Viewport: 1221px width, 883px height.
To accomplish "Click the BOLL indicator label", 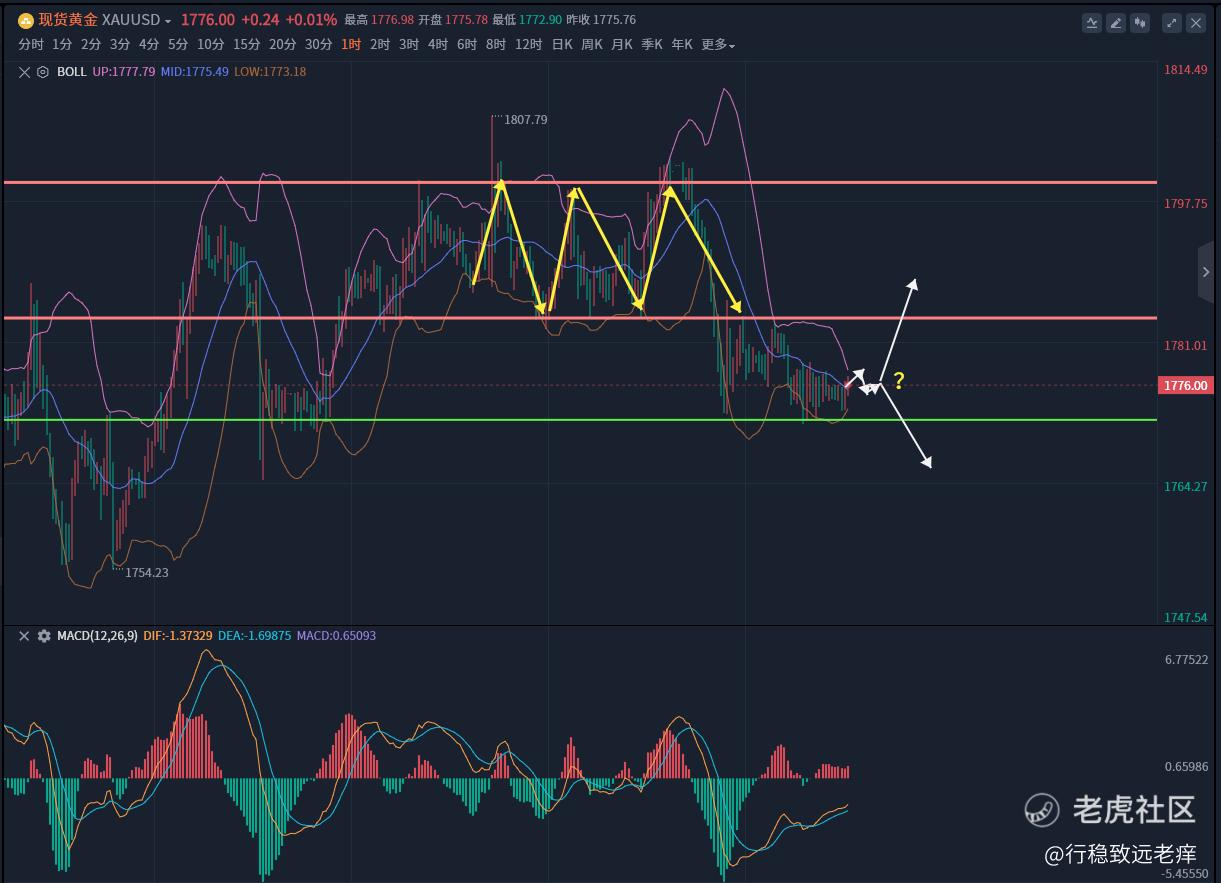I will [x=72, y=72].
